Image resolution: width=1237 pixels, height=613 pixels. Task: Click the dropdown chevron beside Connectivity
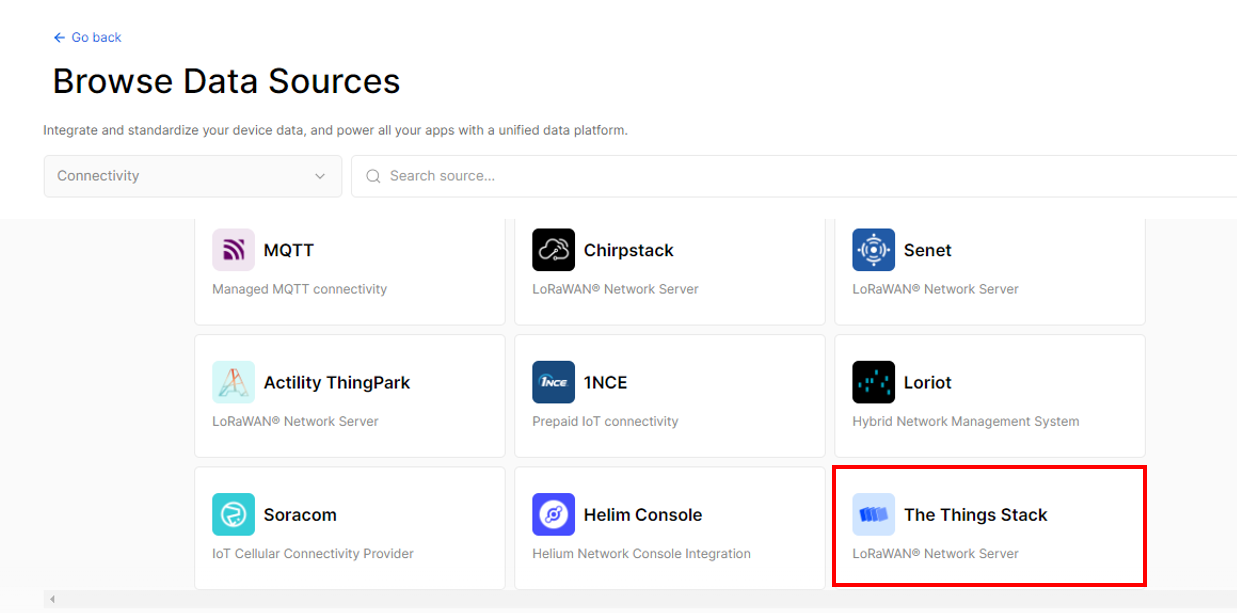[x=320, y=176]
